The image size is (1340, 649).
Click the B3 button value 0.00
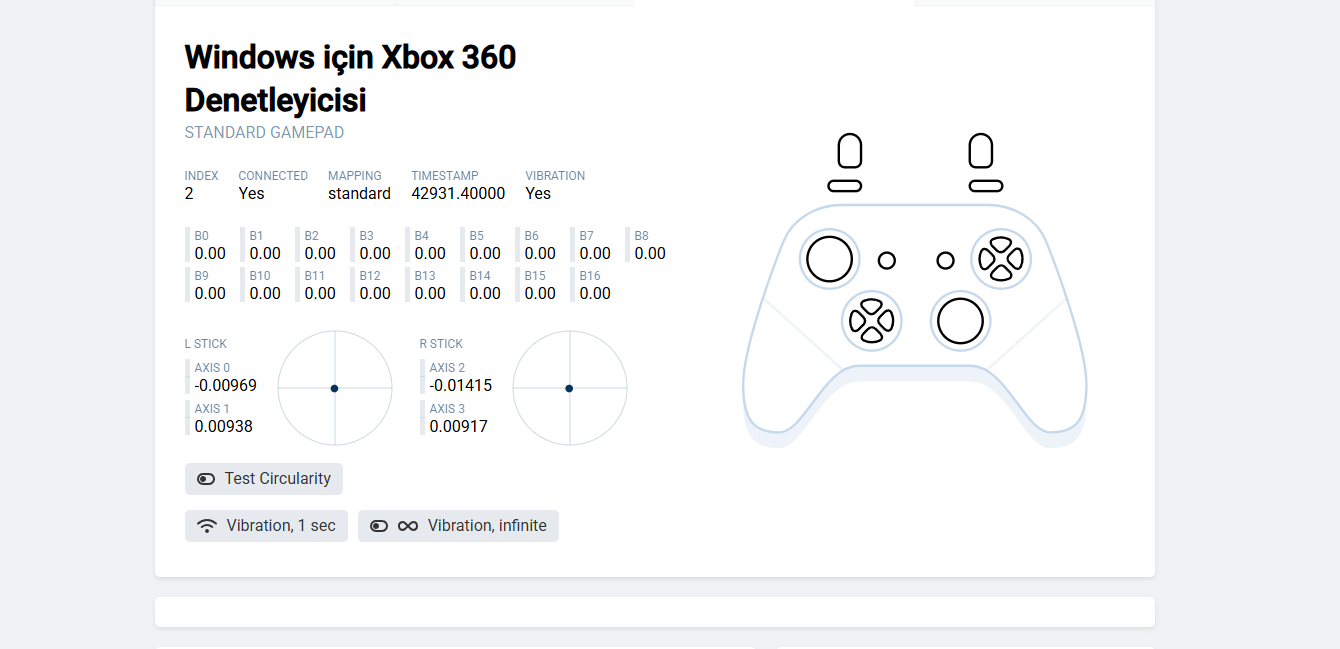tap(375, 254)
